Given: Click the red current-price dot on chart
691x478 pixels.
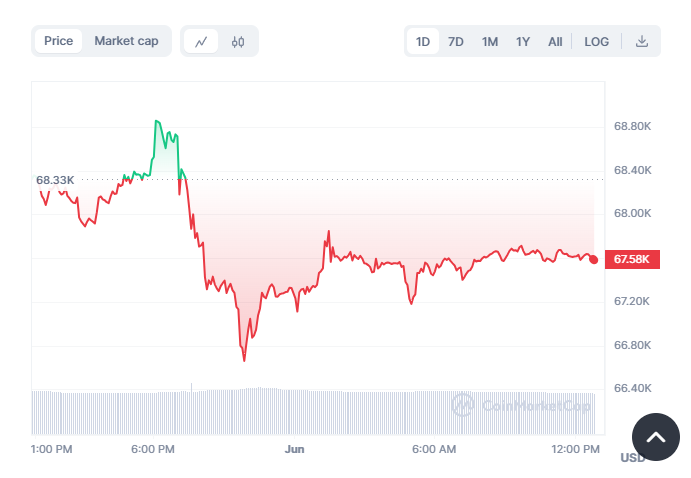Looking at the screenshot, I should 594,259.
